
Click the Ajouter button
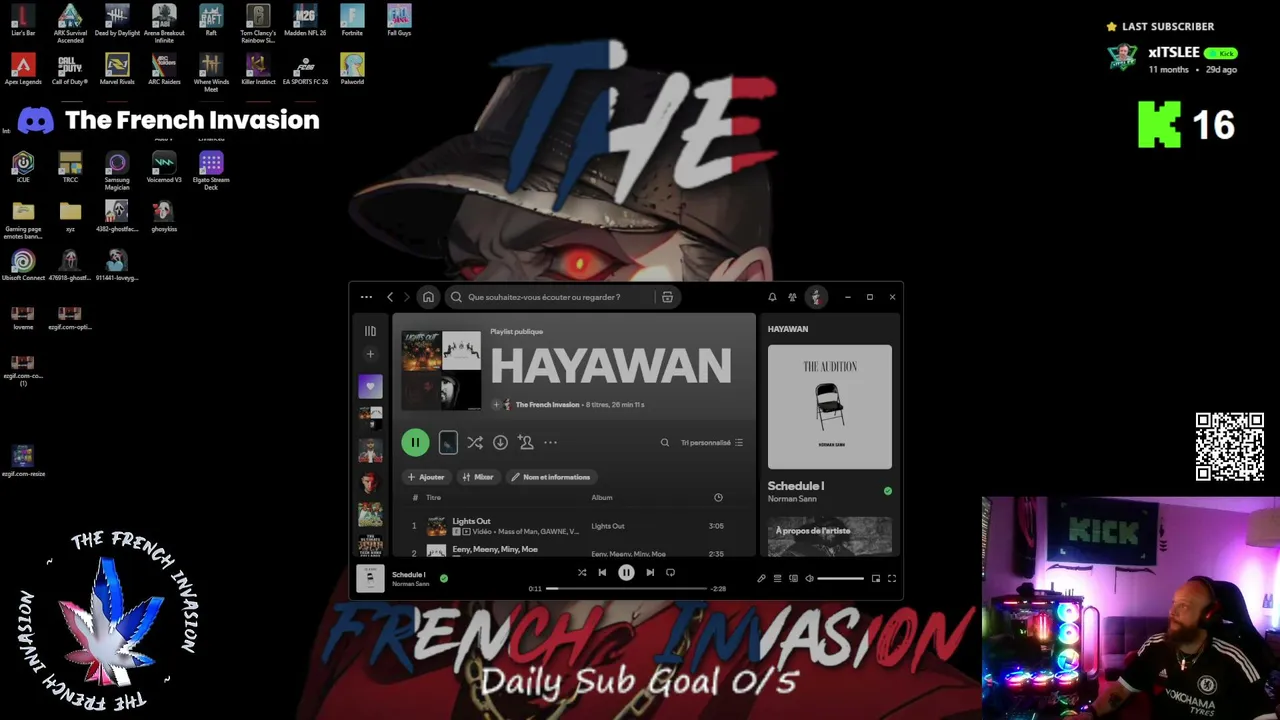(x=426, y=477)
